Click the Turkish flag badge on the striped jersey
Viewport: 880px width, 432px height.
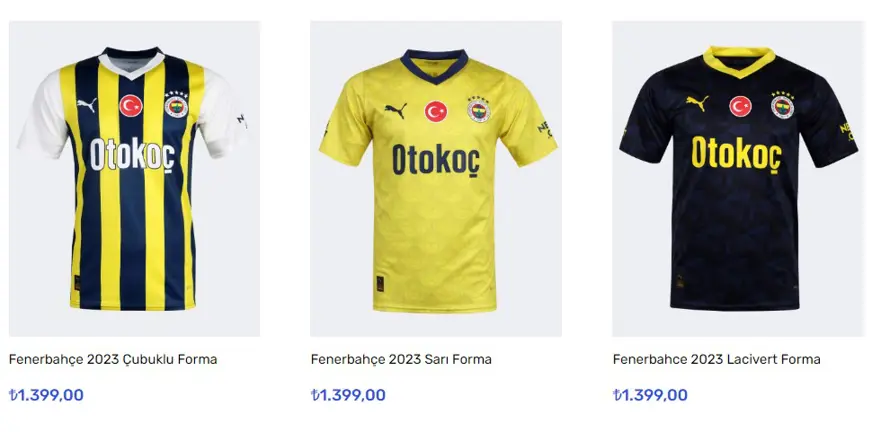tap(131, 105)
